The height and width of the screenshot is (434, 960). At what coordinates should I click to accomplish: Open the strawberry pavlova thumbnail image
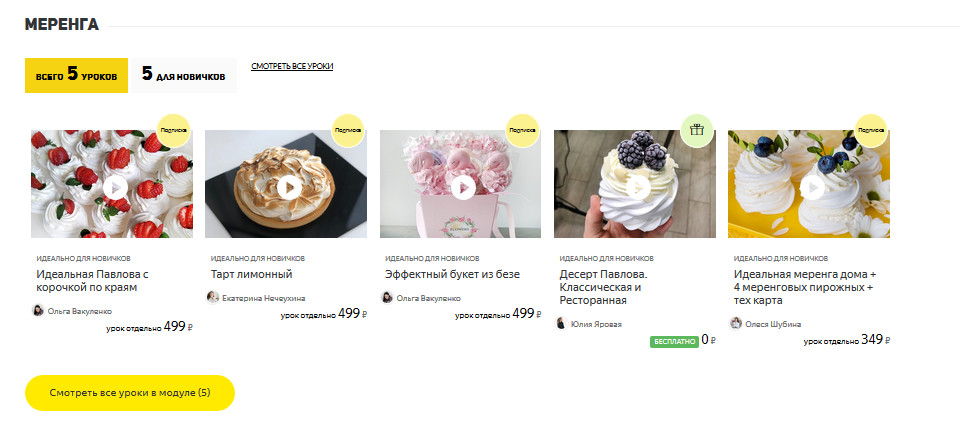[112, 184]
